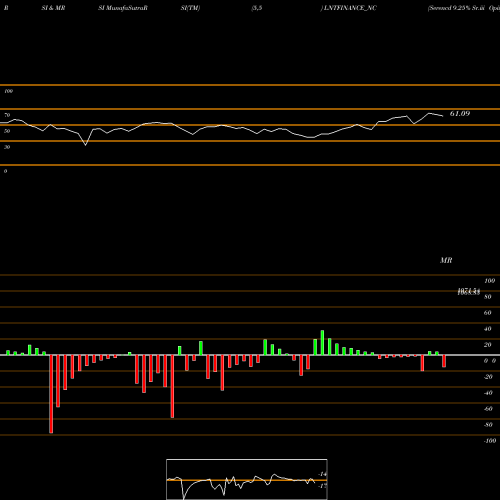Click the 50 level label on RSI axis
This screenshot has width=500, height=500.
[7, 131]
